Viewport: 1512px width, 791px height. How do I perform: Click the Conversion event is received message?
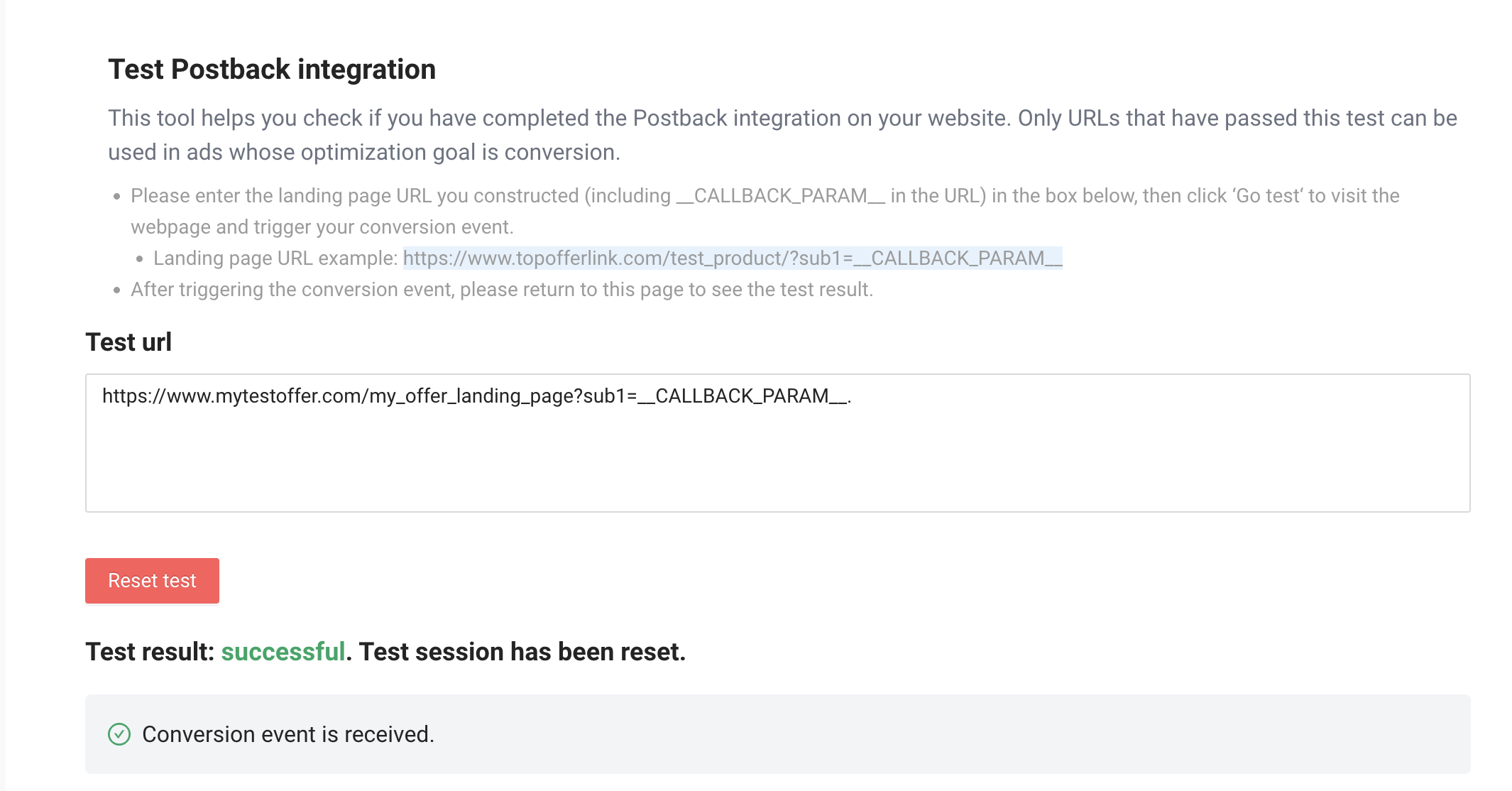[x=288, y=734]
